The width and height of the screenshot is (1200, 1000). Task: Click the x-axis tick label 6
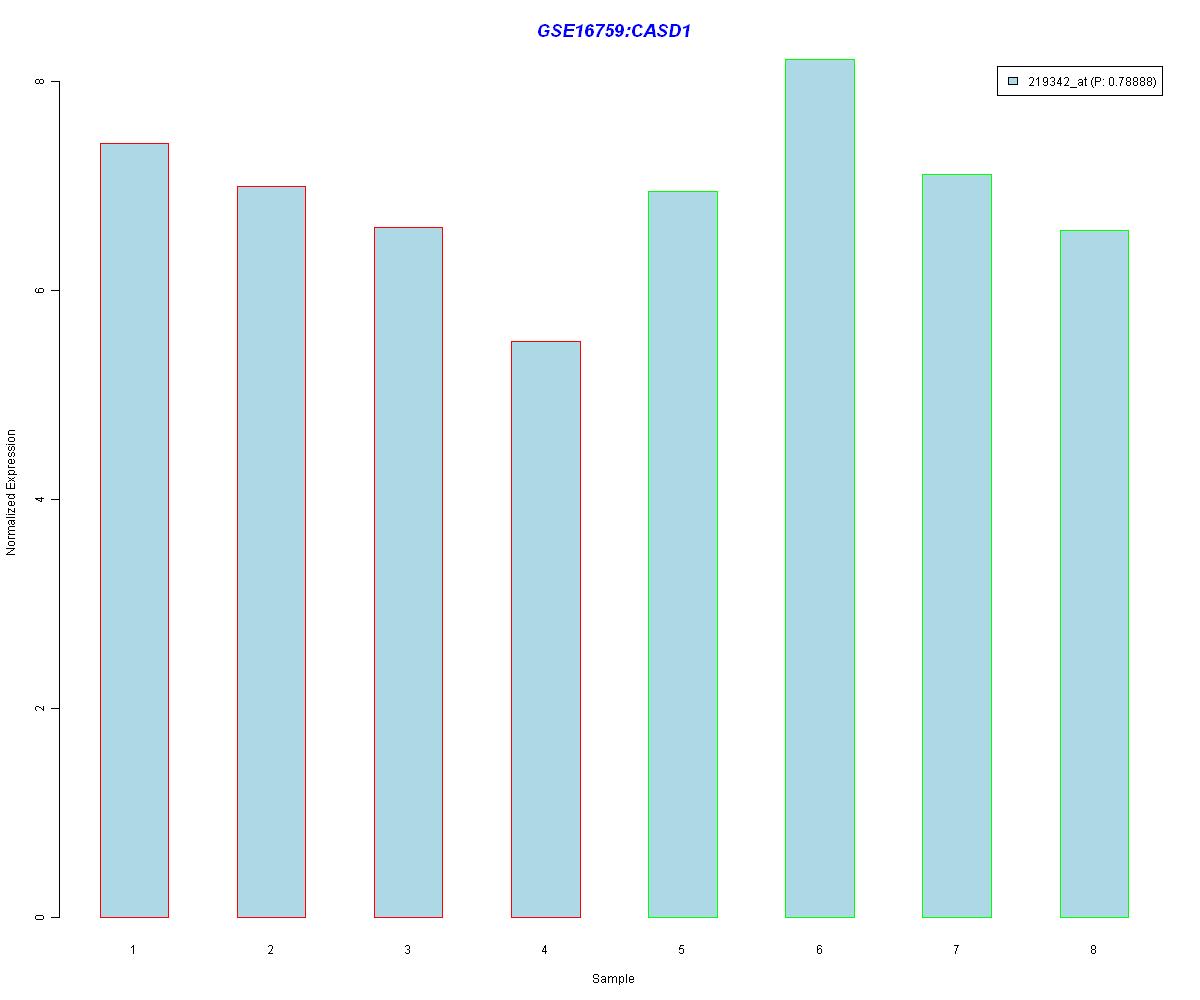pyautogui.click(x=819, y=949)
